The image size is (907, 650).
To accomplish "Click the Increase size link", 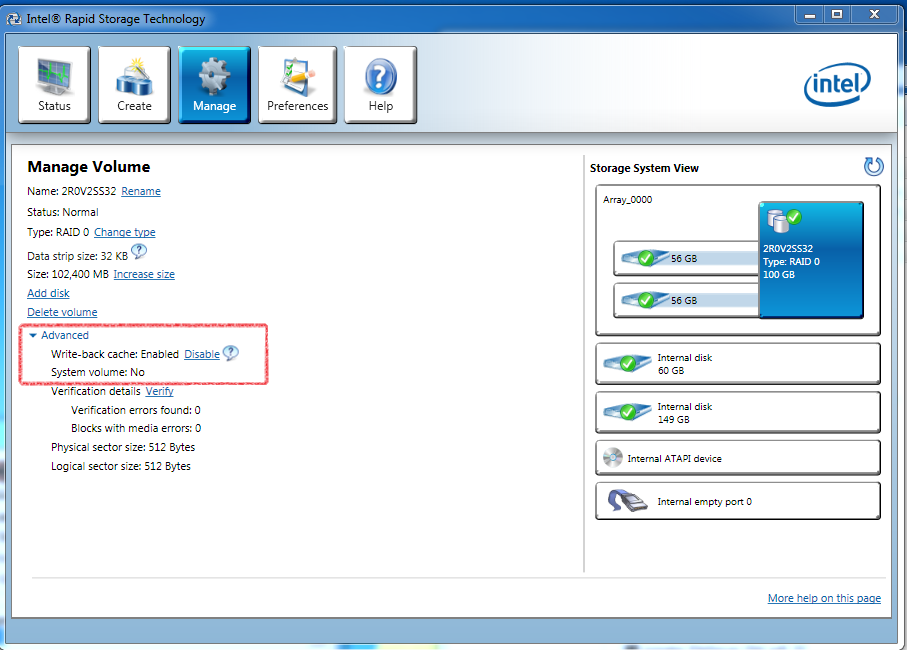I will pyautogui.click(x=144, y=275).
